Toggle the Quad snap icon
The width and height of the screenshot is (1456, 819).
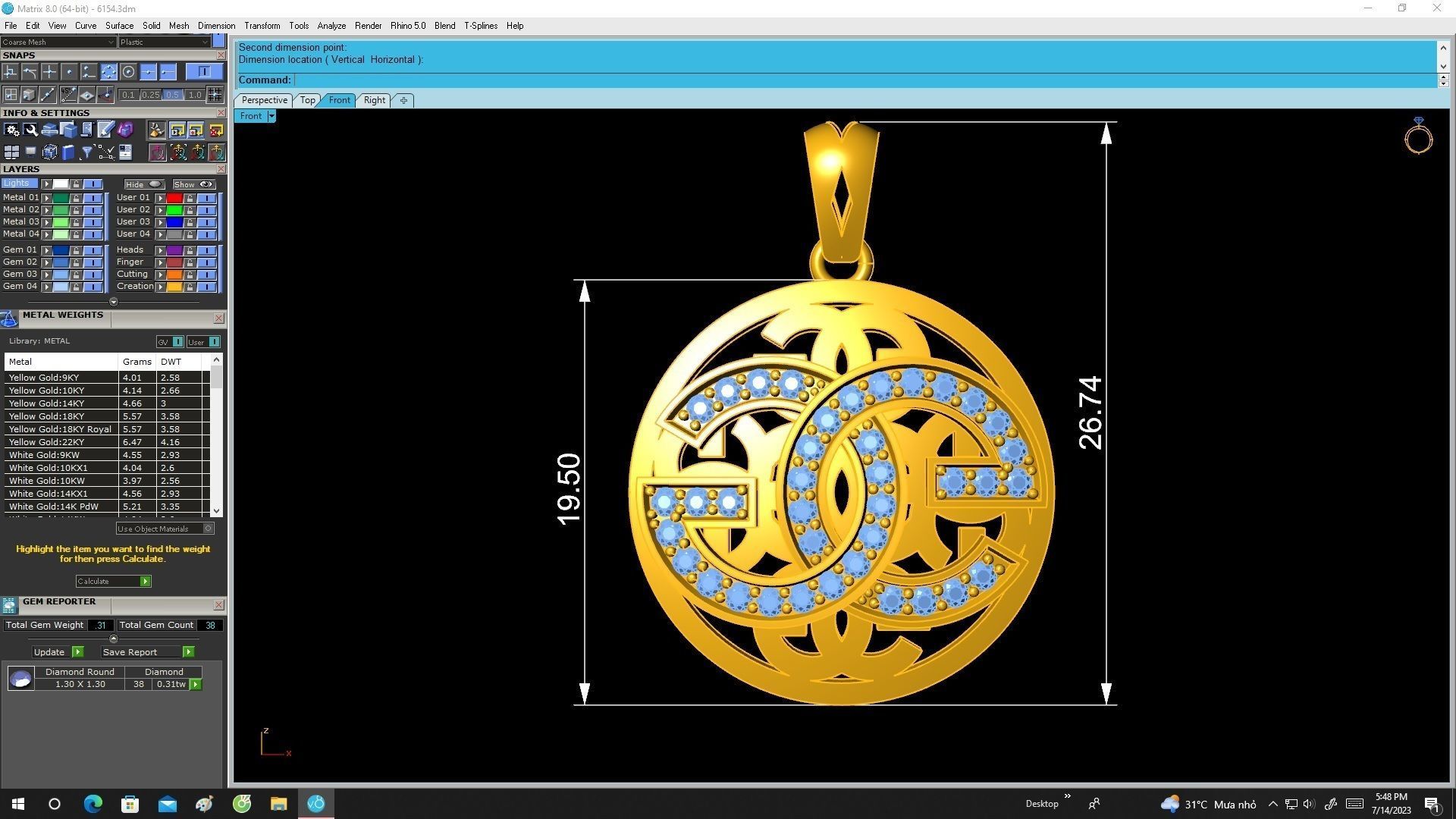pyautogui.click(x=108, y=72)
